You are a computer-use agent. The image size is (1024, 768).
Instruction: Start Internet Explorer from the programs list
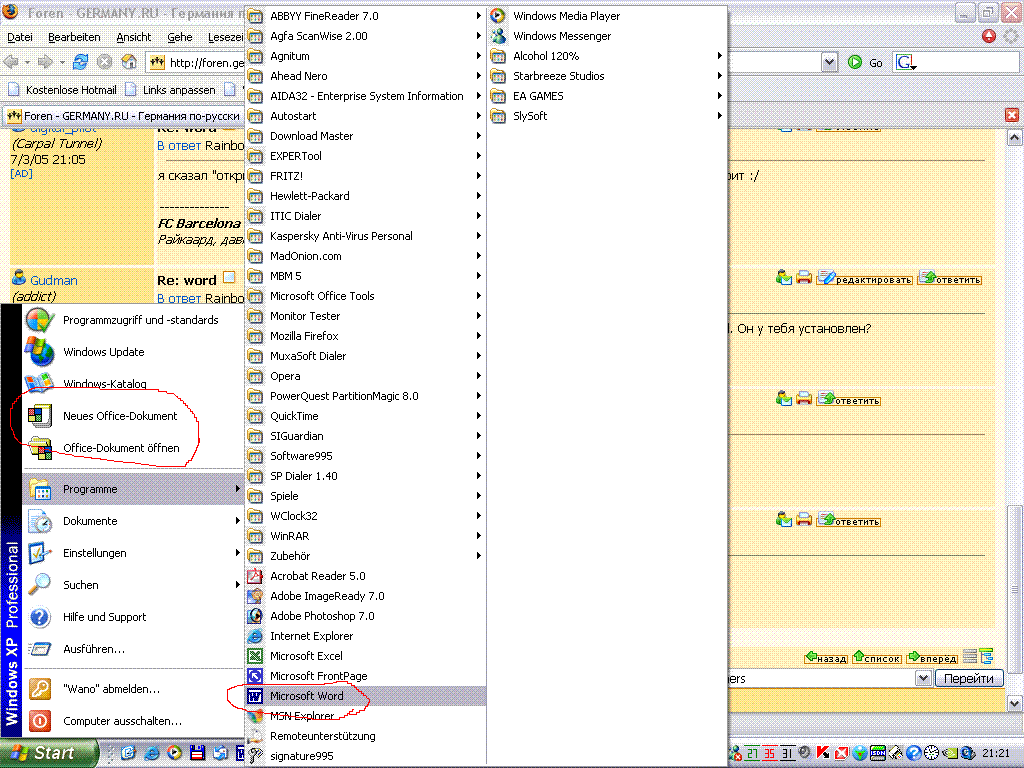(x=366, y=635)
